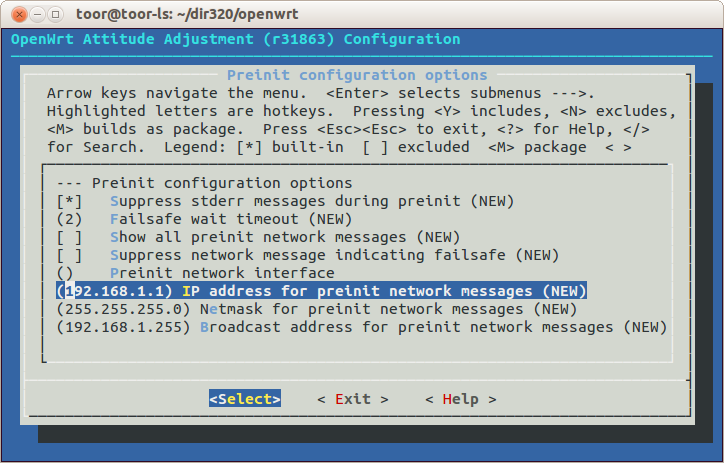The height and width of the screenshot is (463, 724).
Task: Click the Legend text line
Action: [x=339, y=147]
